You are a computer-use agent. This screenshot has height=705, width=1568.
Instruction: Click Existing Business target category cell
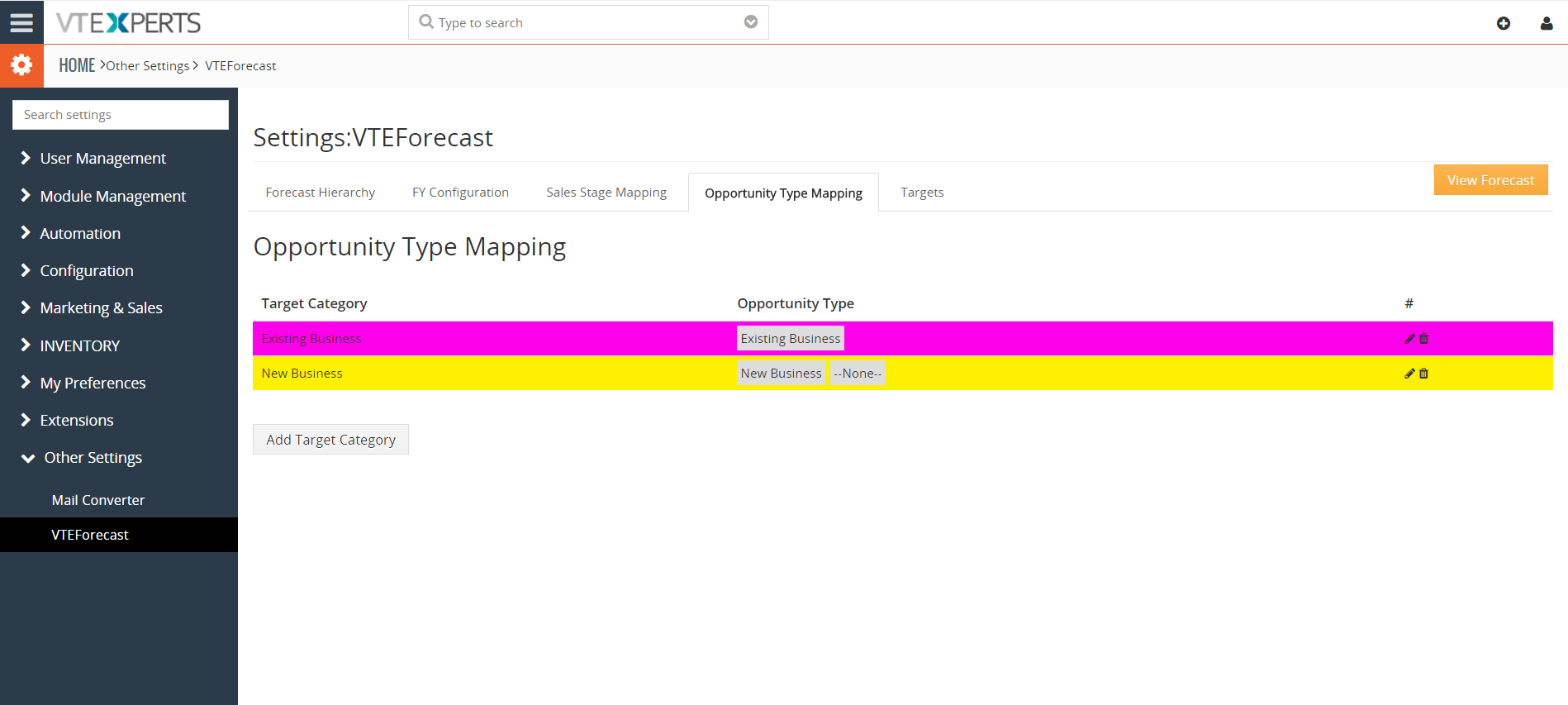[311, 339]
